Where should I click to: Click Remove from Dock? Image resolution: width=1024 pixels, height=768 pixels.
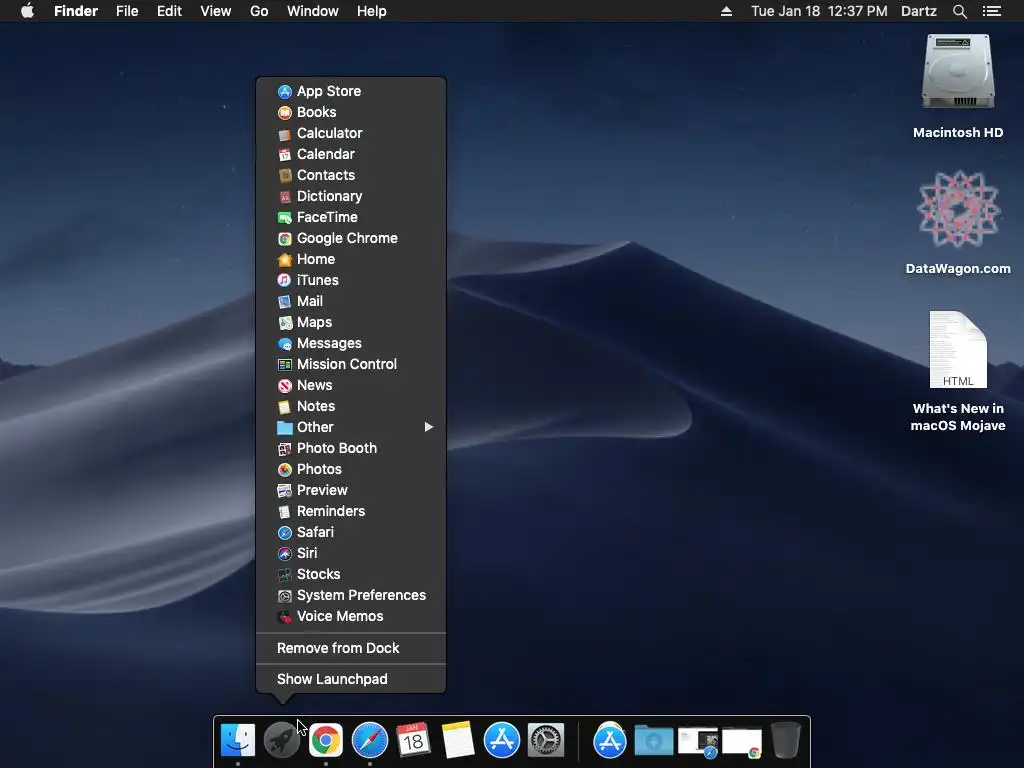[x=351, y=648]
